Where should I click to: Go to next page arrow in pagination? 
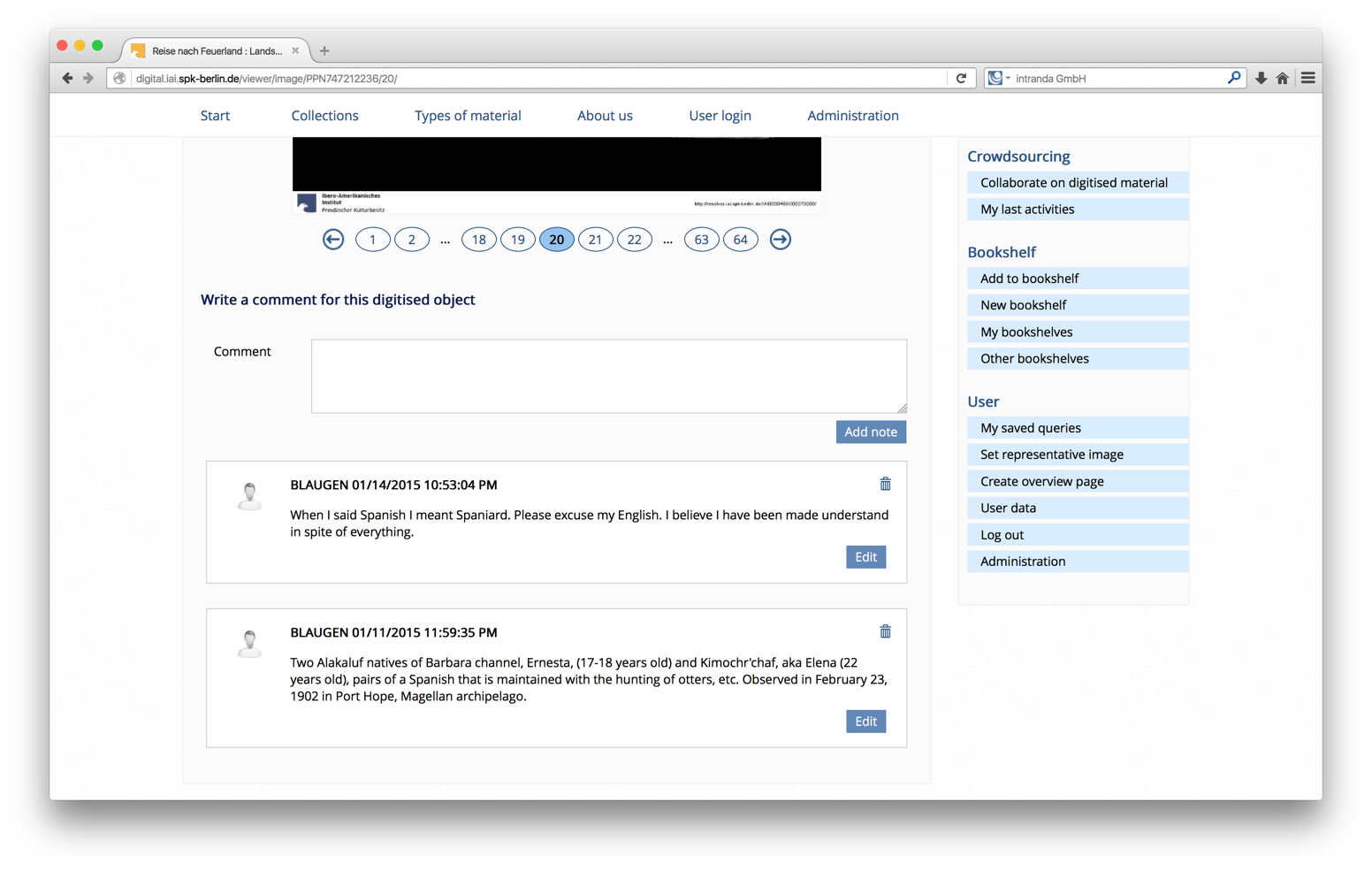[780, 240]
